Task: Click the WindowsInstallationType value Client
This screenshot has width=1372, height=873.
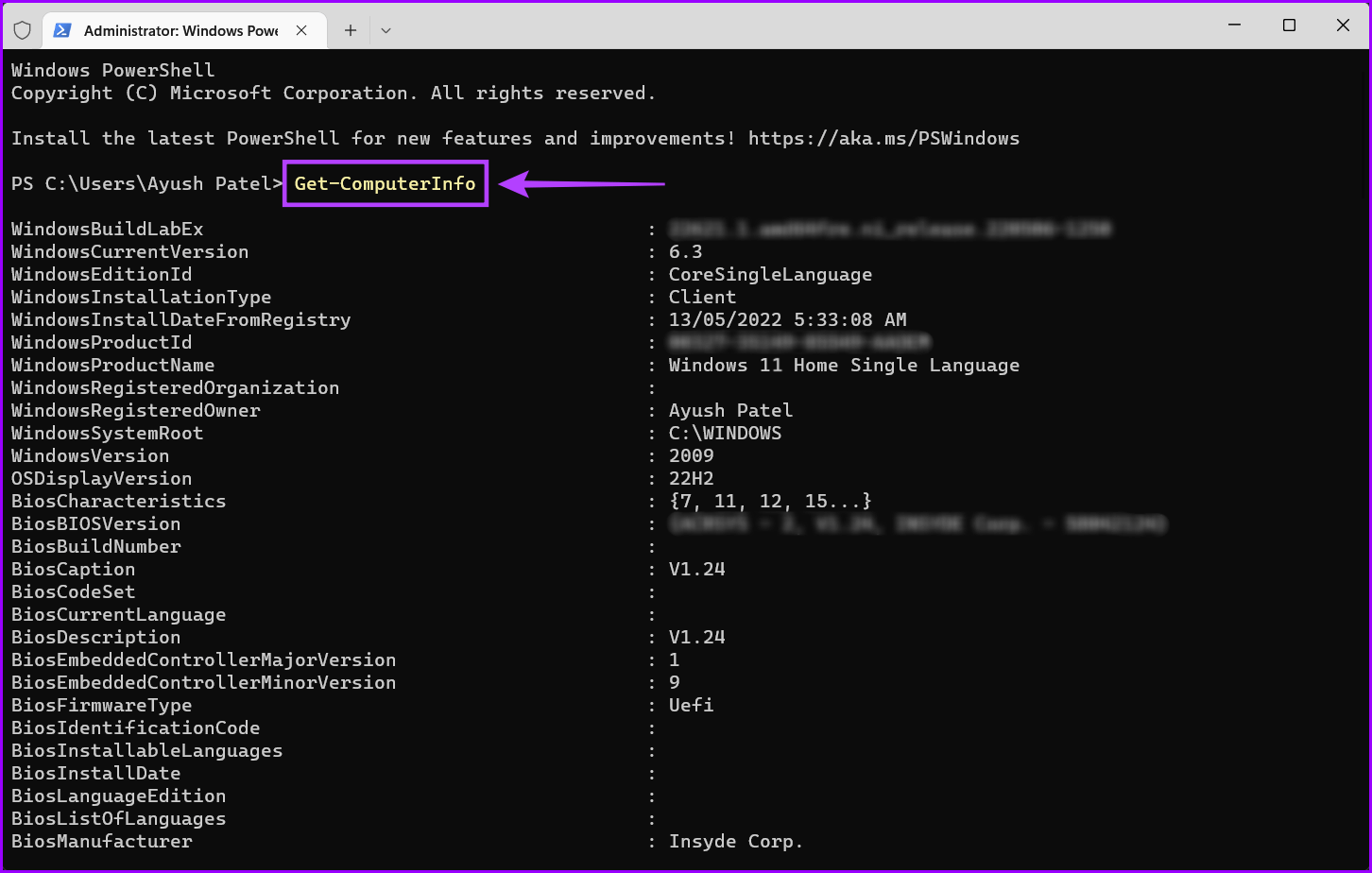Action: pos(702,297)
